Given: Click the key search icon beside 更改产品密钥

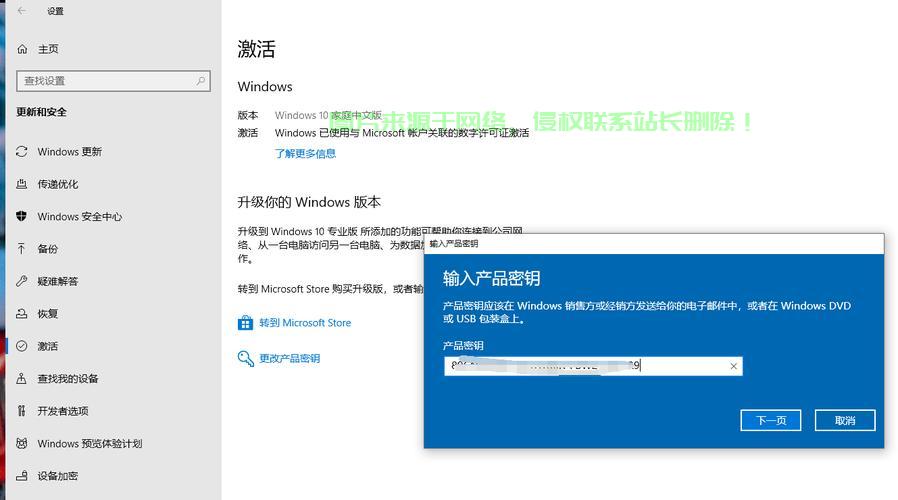Looking at the screenshot, I should pos(246,359).
